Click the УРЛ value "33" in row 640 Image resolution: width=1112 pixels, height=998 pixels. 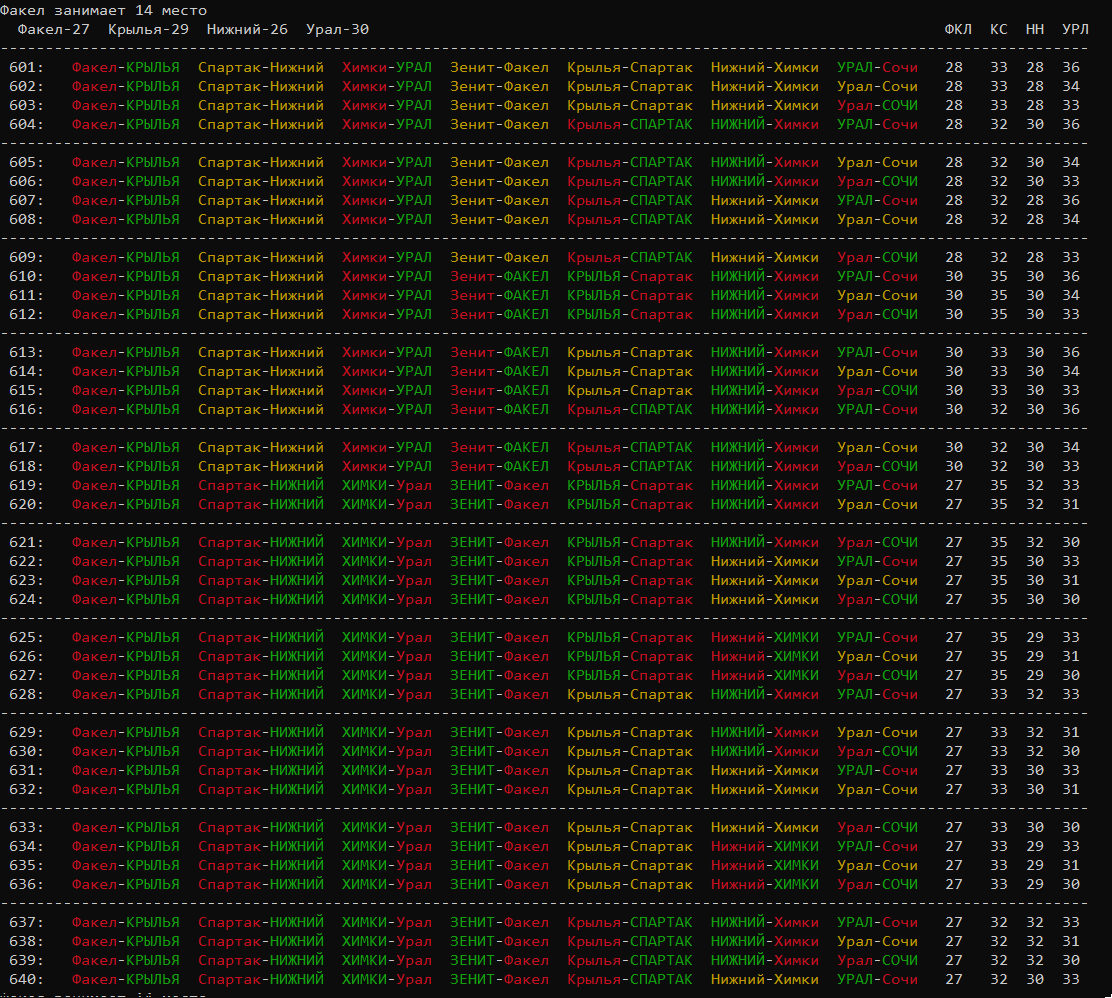click(1071, 980)
